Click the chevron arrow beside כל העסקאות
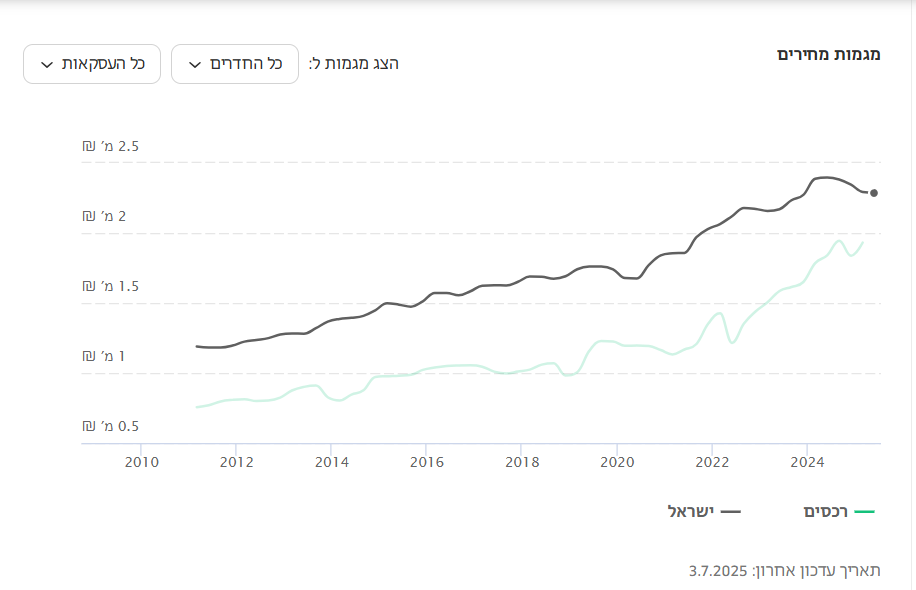Image resolution: width=916 pixels, height=590 pixels. coord(47,65)
